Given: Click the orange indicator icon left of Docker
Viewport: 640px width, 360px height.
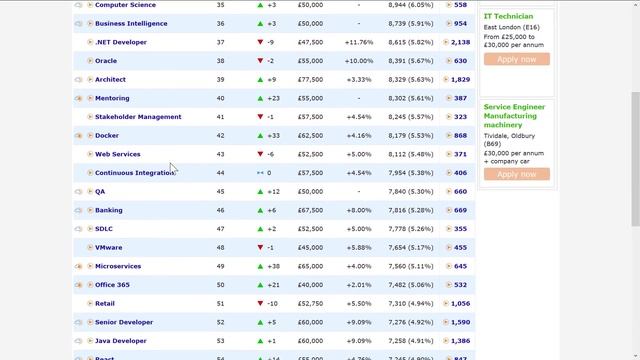Looking at the screenshot, I should (78, 136).
